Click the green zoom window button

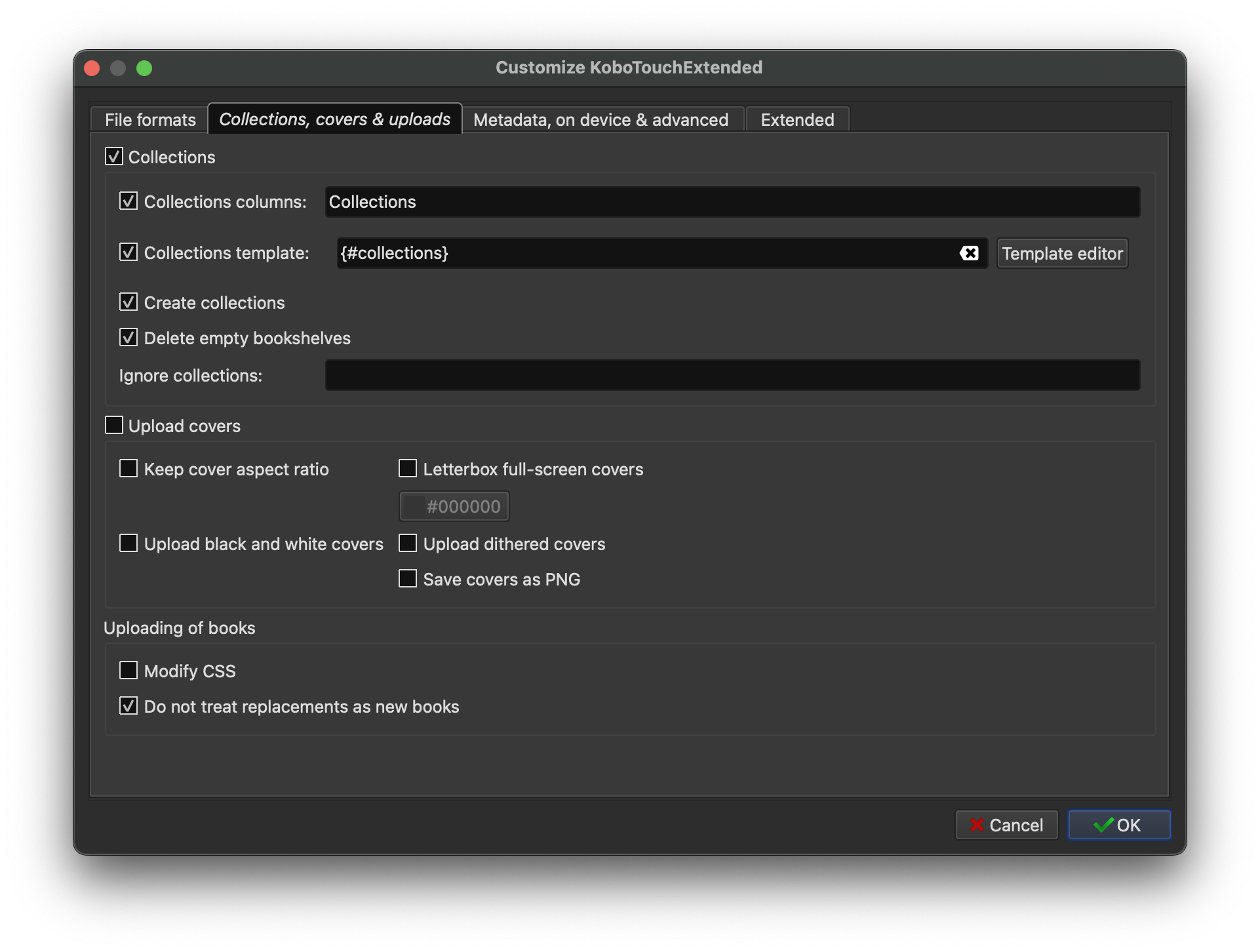click(144, 68)
